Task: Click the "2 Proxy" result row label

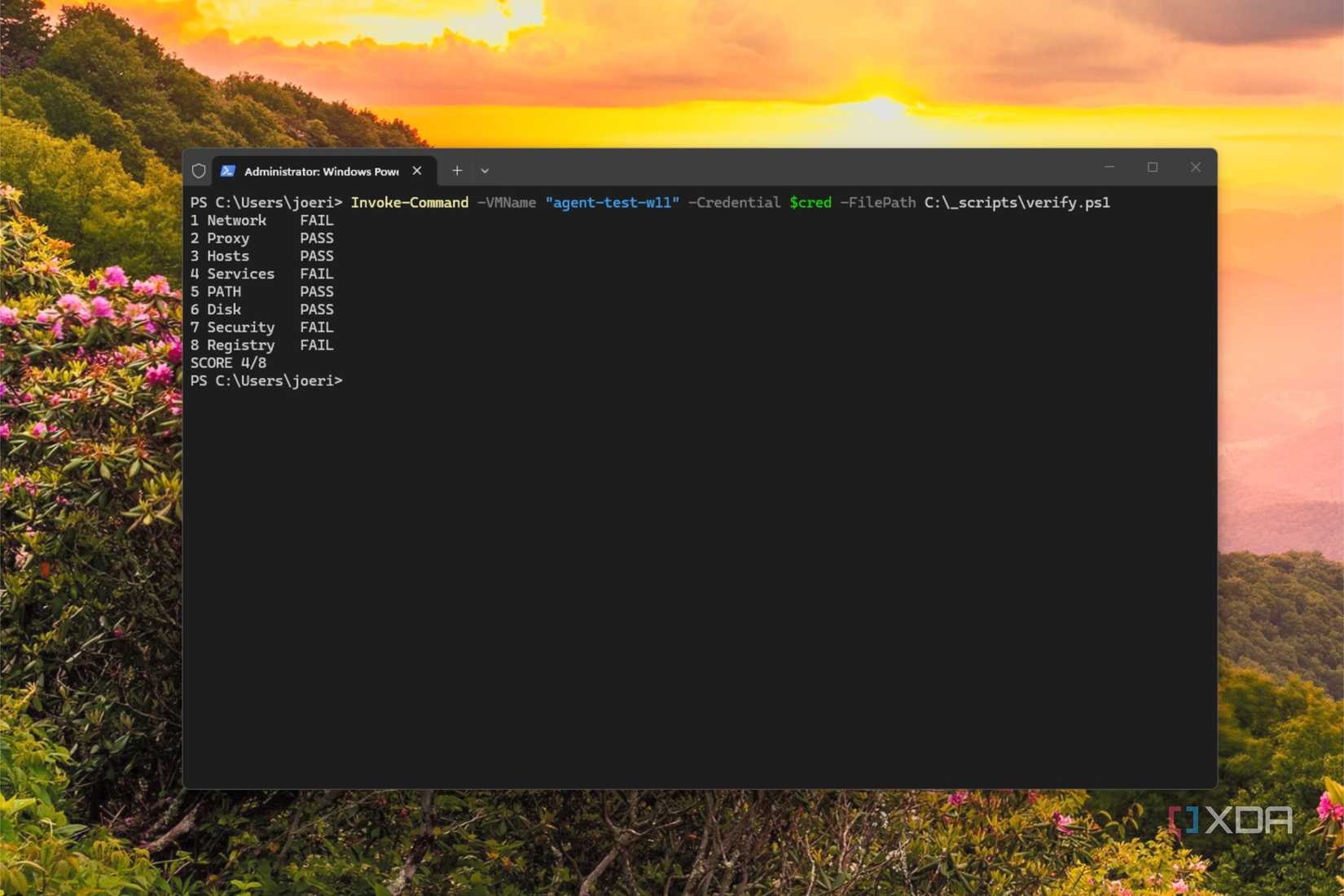Action: [220, 238]
